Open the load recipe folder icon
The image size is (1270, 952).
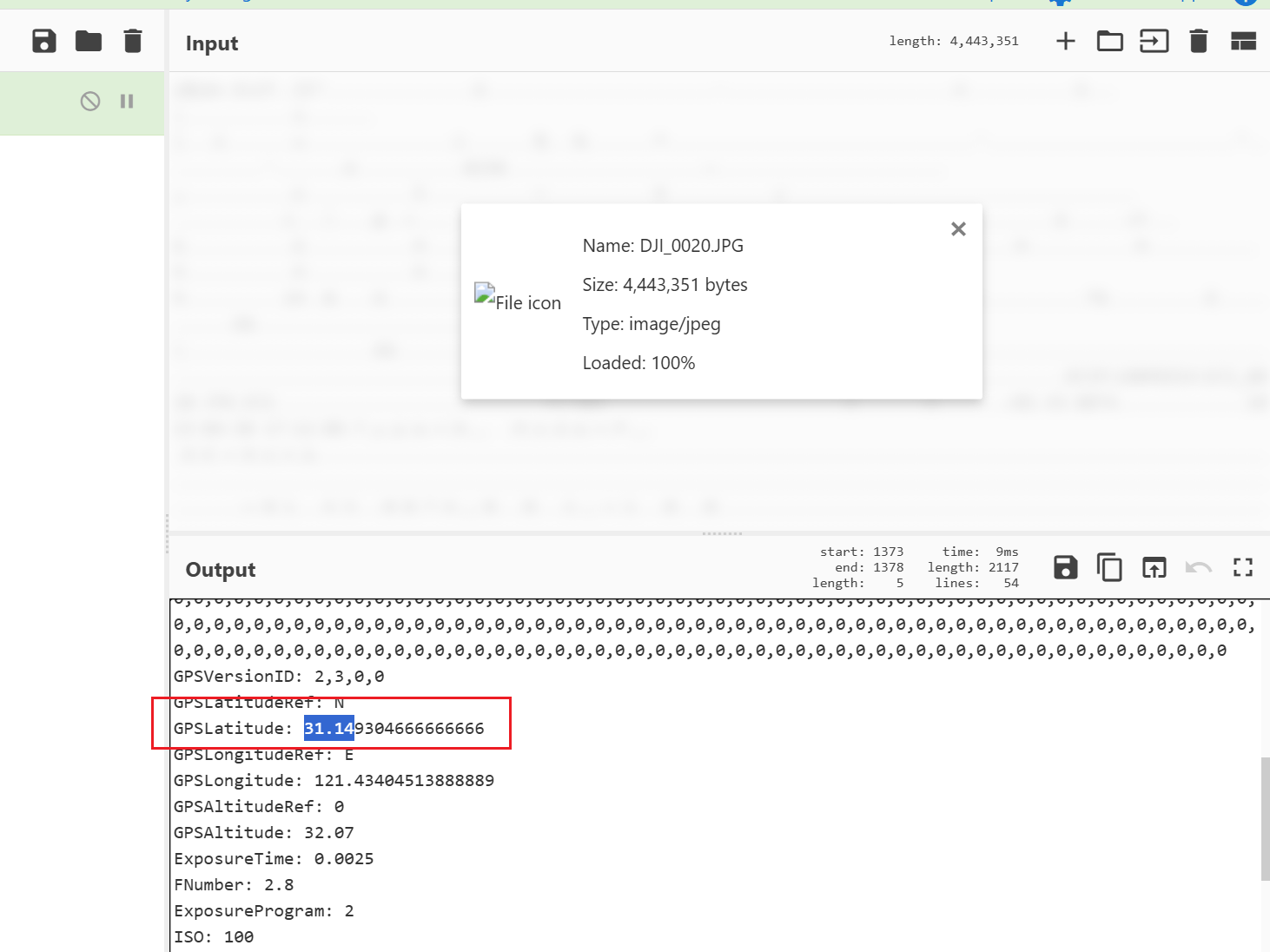click(89, 41)
